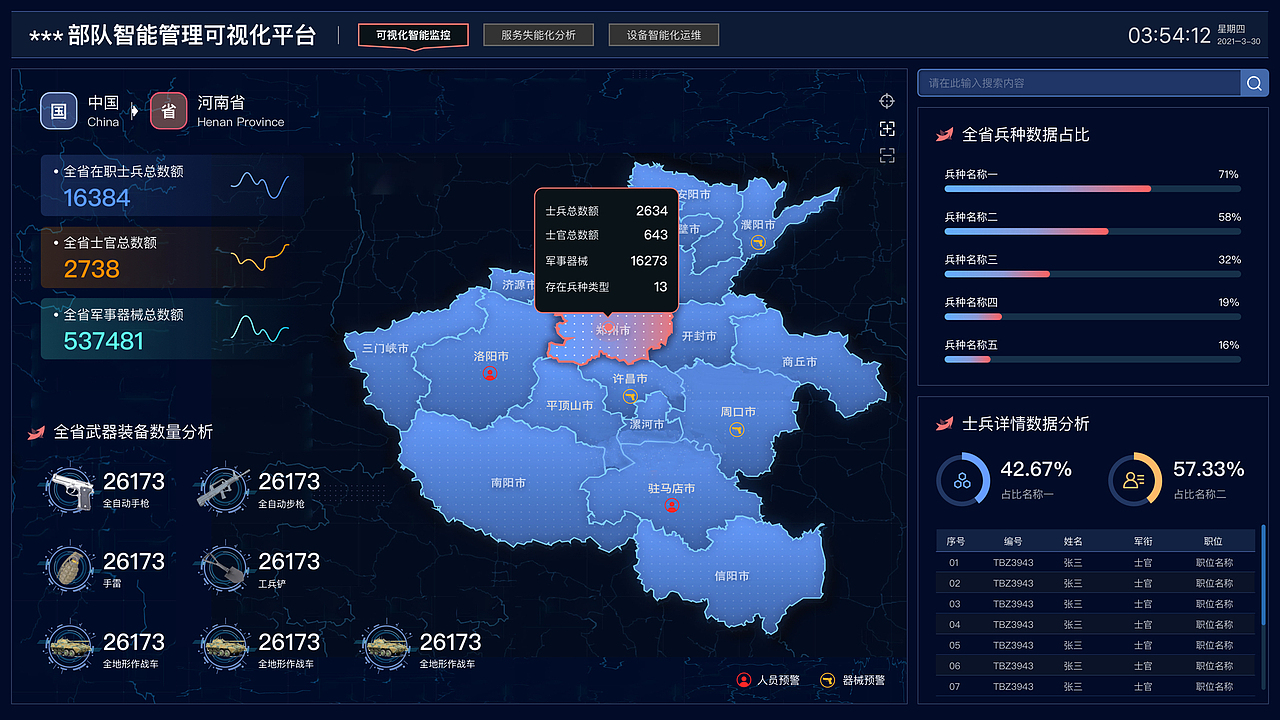Click the clock display 03:54:12

click(x=1169, y=35)
